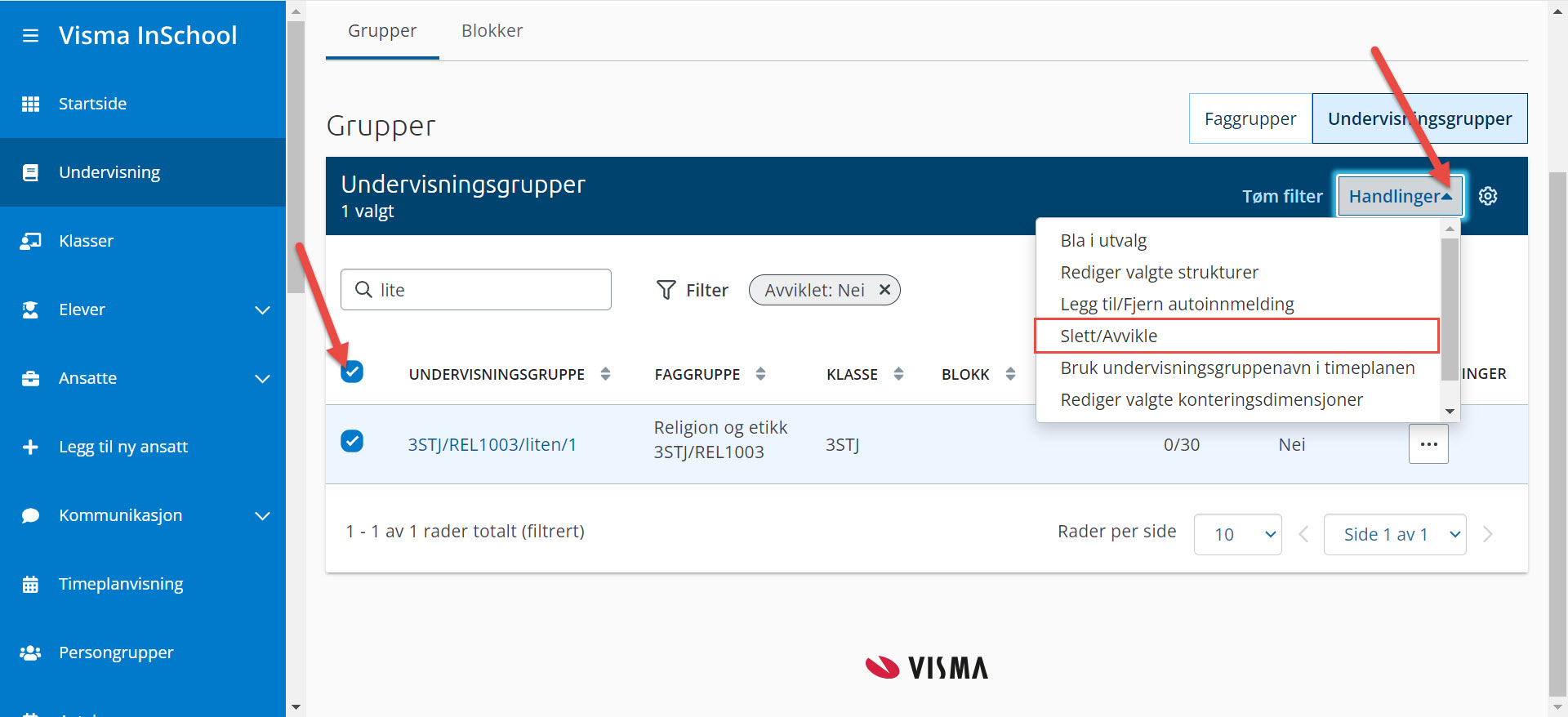Click Tøm filter link

tap(1282, 196)
